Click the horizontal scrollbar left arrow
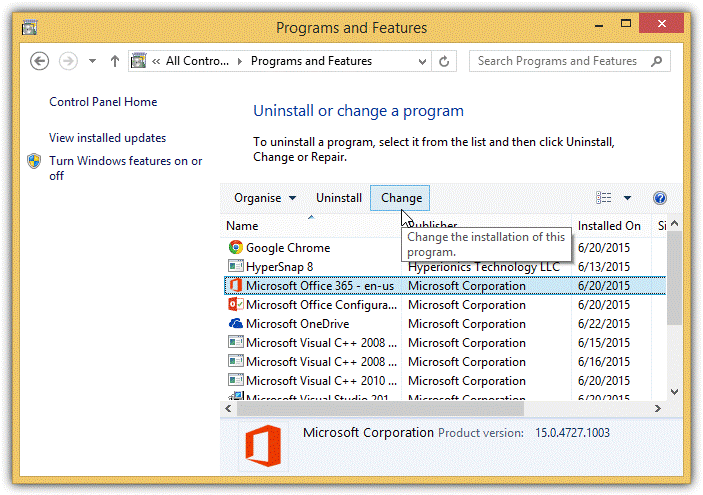This screenshot has width=703, height=495. pos(228,408)
